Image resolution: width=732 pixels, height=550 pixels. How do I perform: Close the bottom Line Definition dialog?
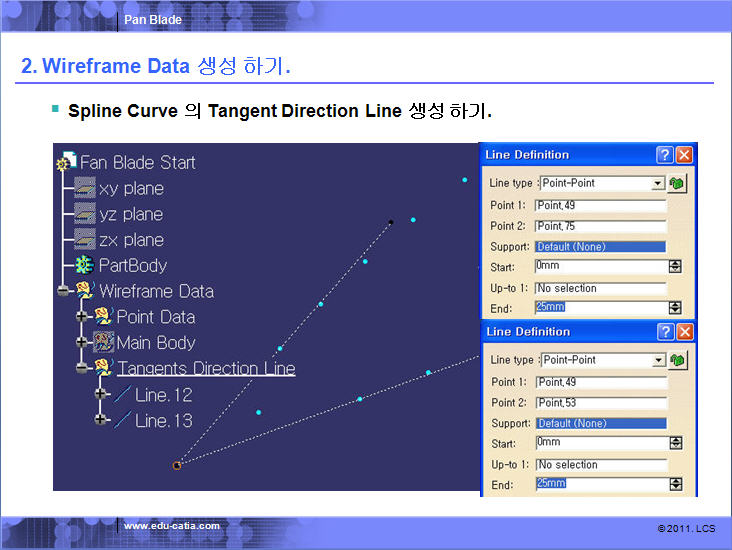click(684, 332)
